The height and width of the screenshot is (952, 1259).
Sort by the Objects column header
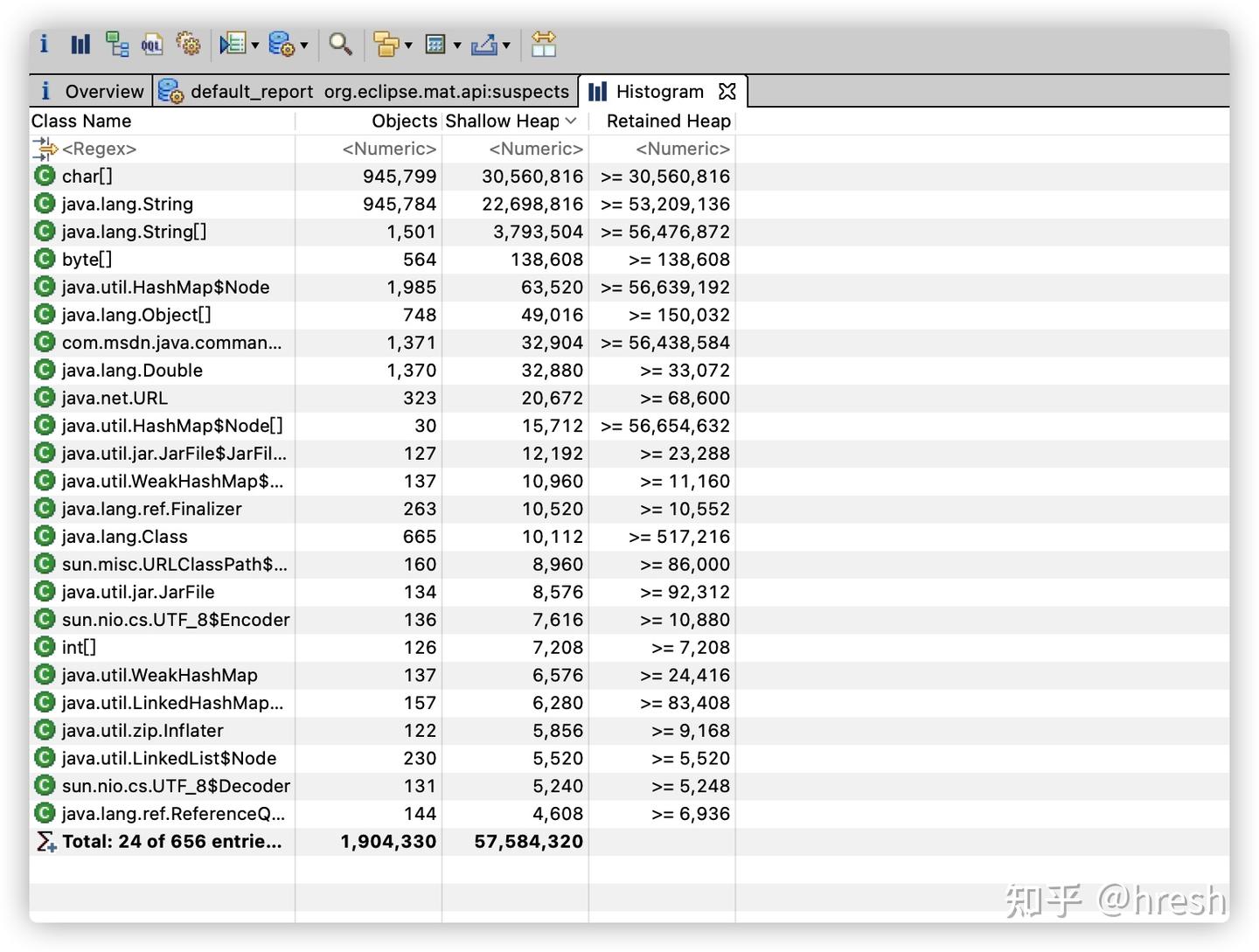pyautogui.click(x=368, y=121)
